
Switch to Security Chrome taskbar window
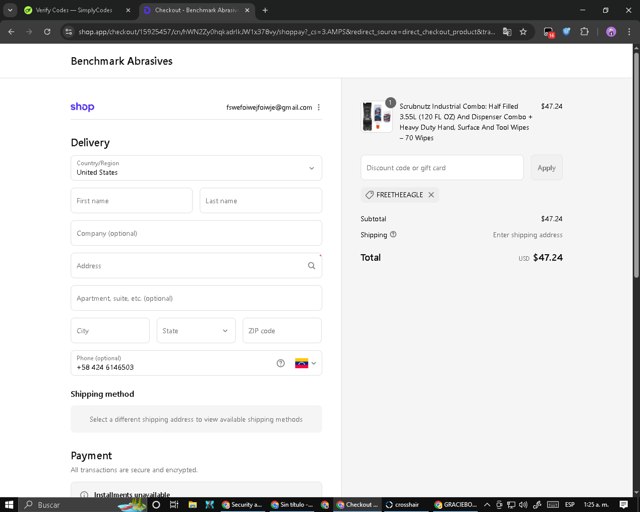242,505
